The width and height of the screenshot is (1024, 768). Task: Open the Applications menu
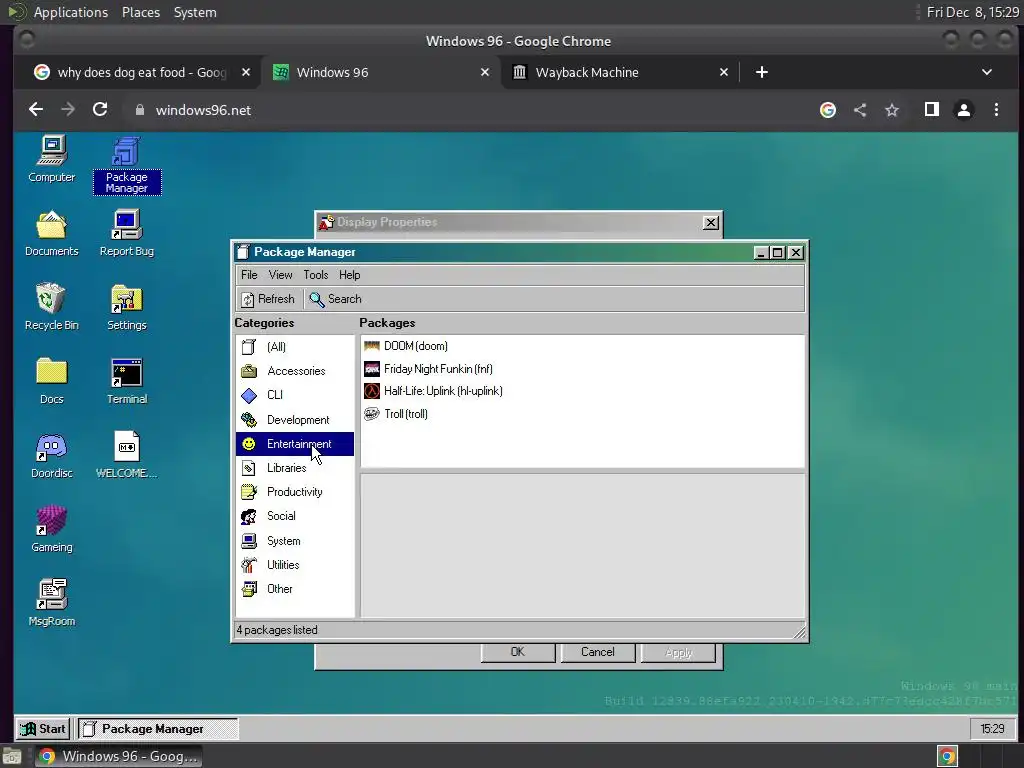71,12
